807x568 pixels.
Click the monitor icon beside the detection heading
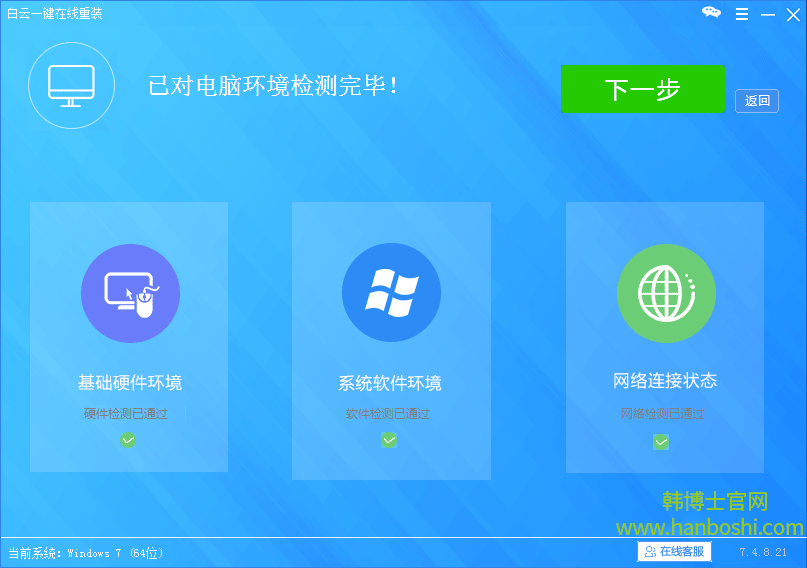(x=71, y=85)
